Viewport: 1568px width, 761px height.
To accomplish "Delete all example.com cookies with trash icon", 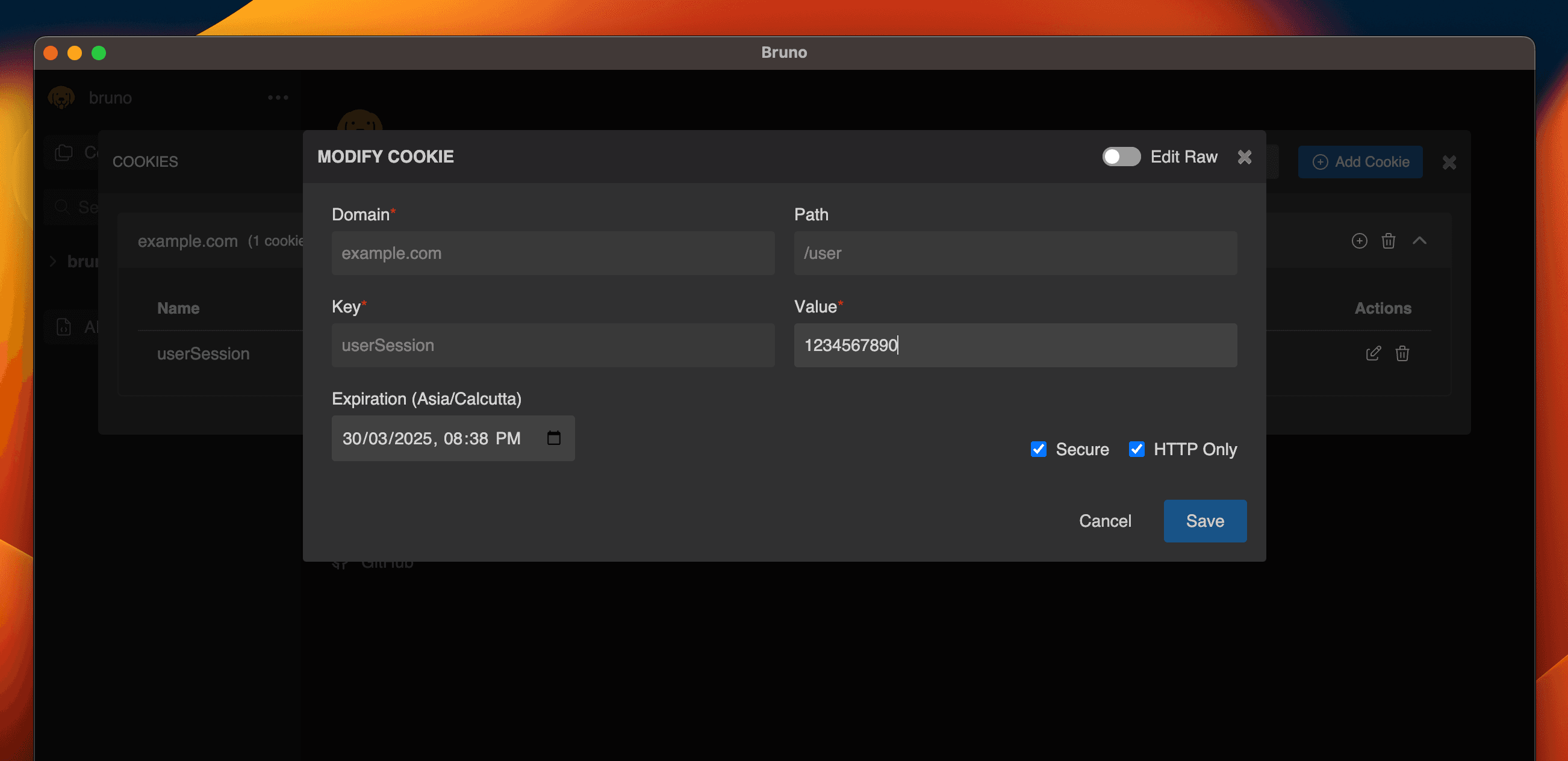I will (1388, 240).
